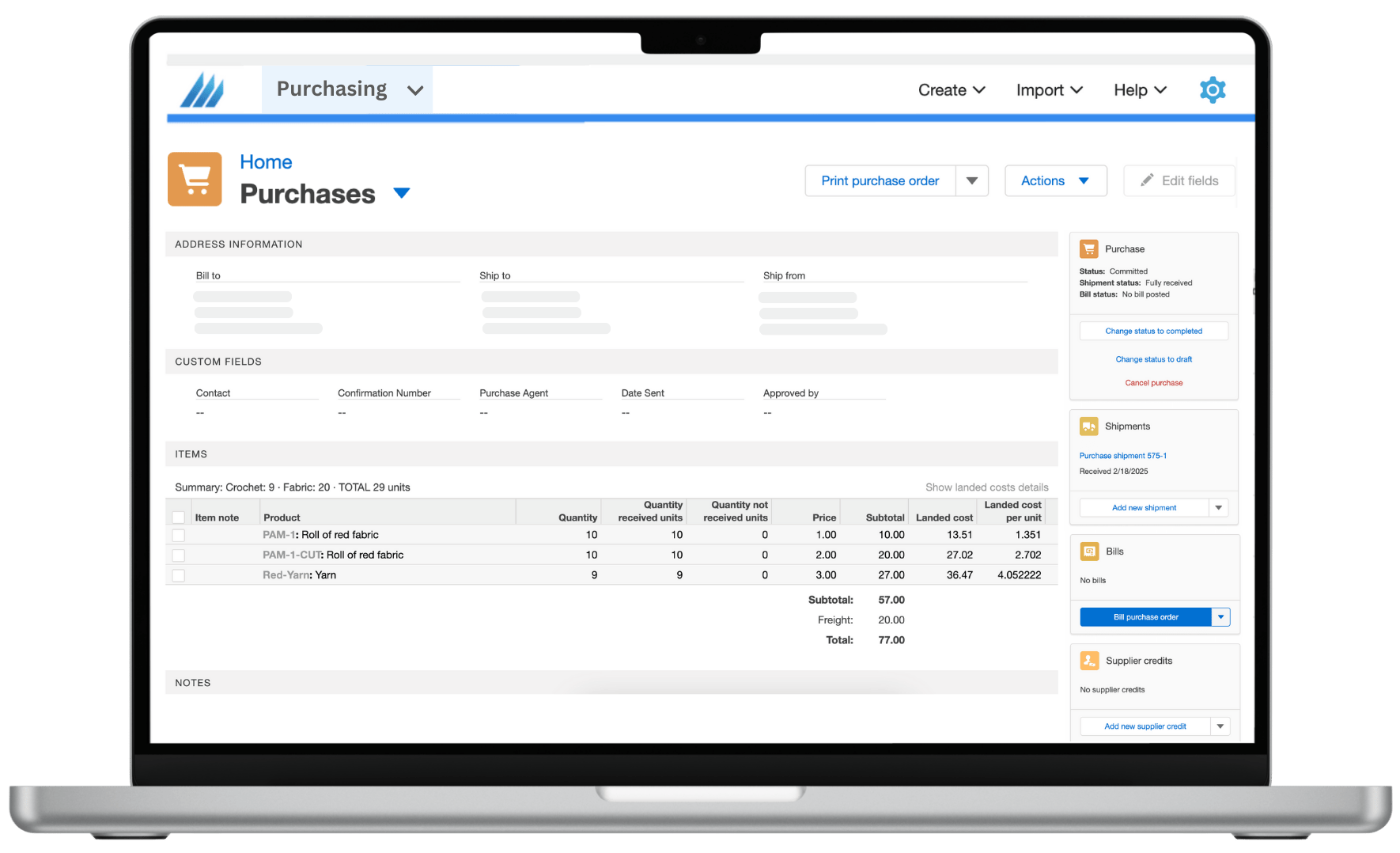This screenshot has width=1400, height=853.
Task: Click the orange shopping cart Purchases icon
Action: coord(195,179)
